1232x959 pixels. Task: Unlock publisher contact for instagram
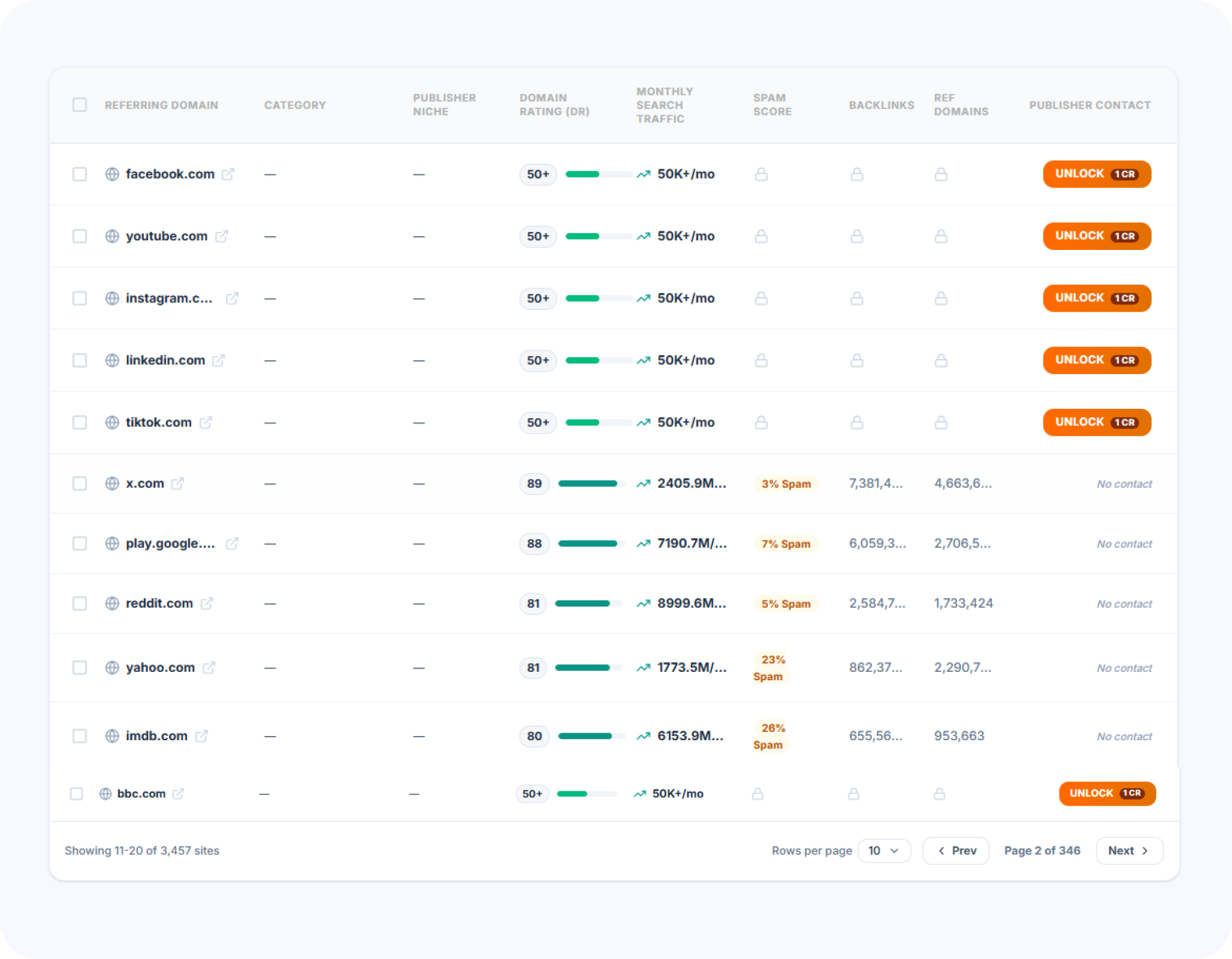1097,298
